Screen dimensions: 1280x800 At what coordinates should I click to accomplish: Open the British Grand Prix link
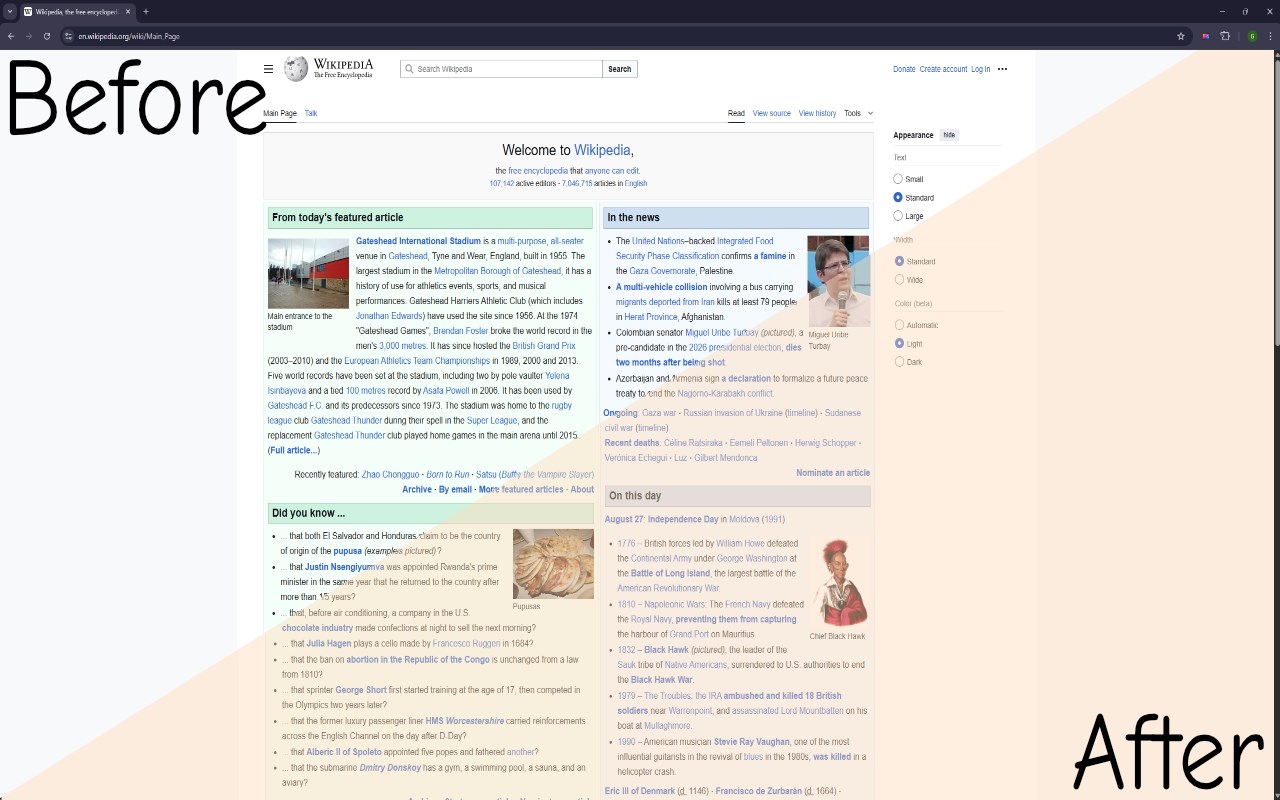544,346
